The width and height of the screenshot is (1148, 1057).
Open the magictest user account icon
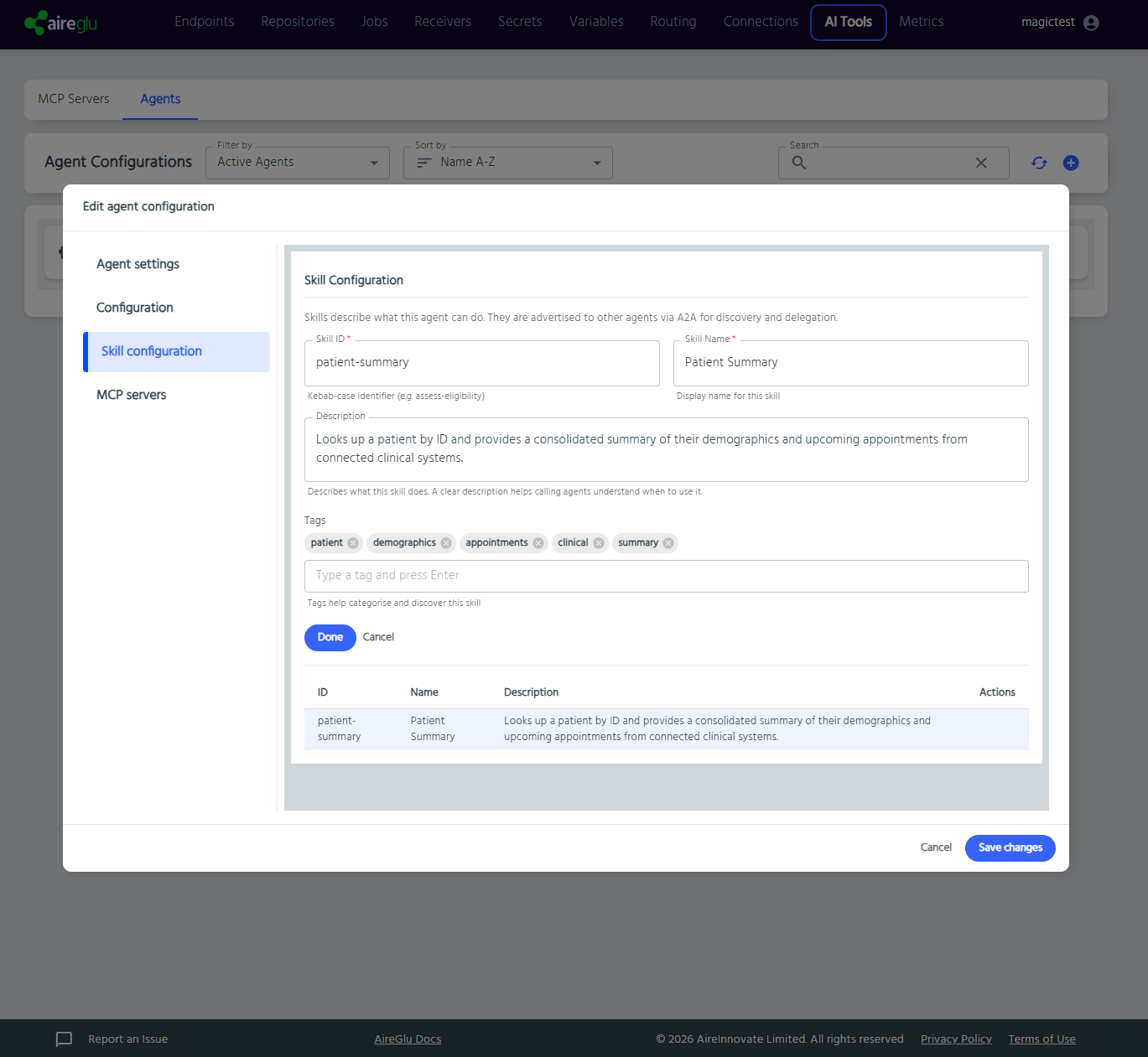point(1091,23)
